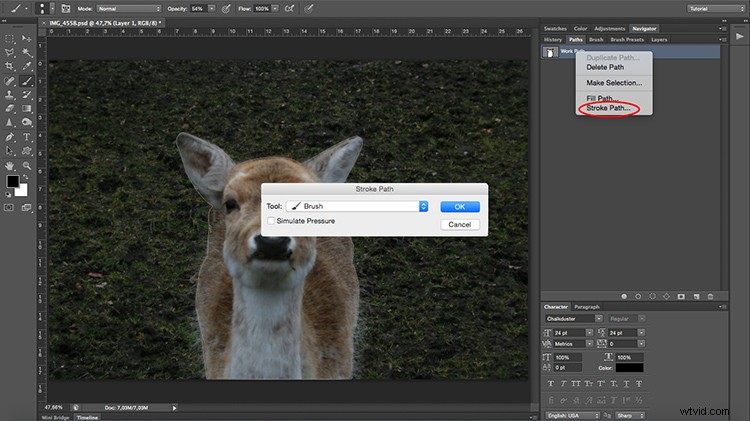Click the trash icon in Paths panel

coord(710,297)
